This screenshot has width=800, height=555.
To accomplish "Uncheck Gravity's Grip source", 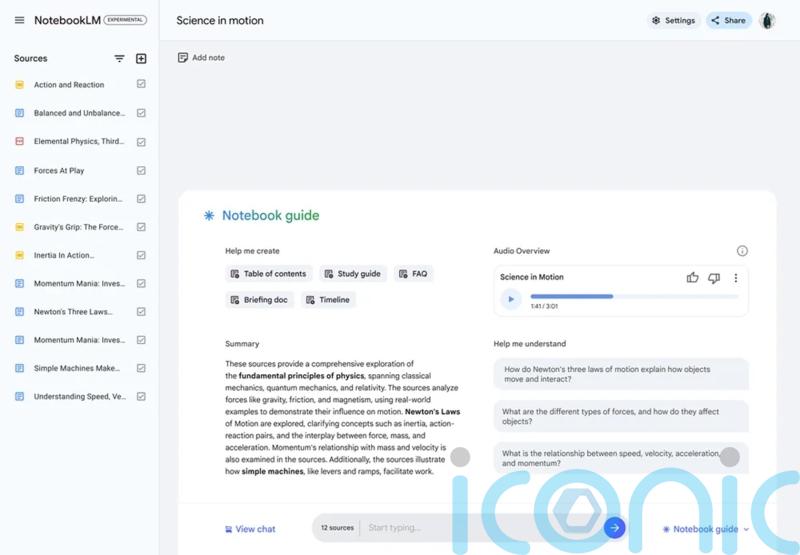I will click(x=141, y=226).
